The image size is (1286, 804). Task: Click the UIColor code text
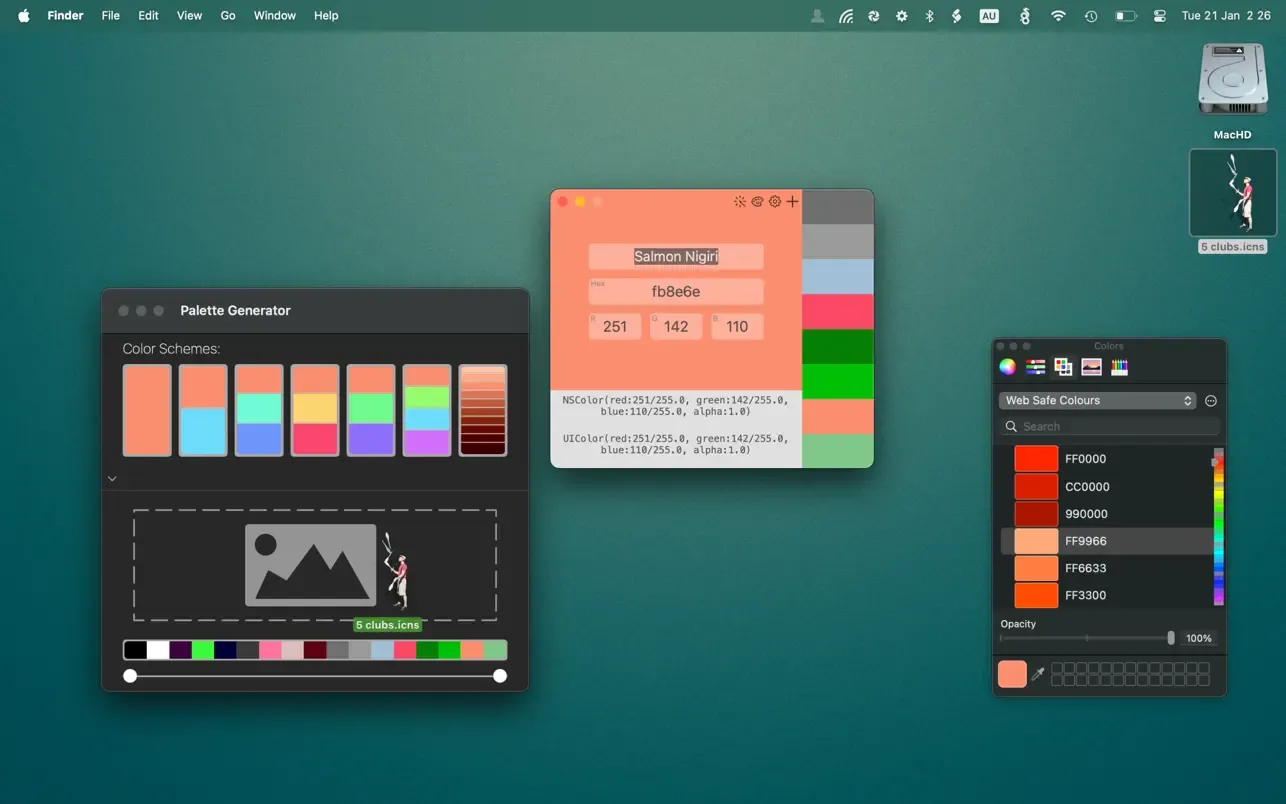click(676, 444)
